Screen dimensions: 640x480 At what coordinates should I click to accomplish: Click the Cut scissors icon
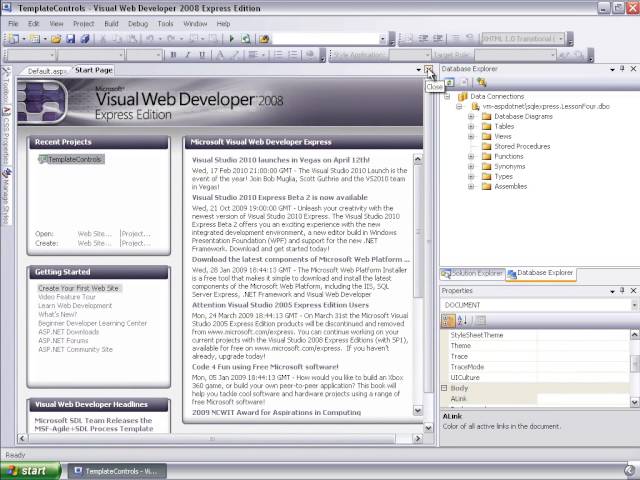click(x=103, y=39)
